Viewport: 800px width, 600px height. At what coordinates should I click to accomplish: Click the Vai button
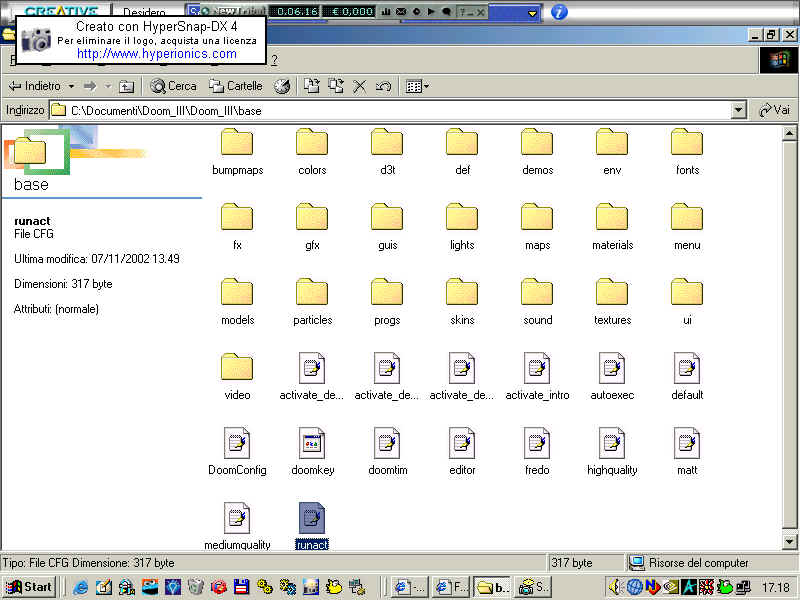pyautogui.click(x=775, y=110)
